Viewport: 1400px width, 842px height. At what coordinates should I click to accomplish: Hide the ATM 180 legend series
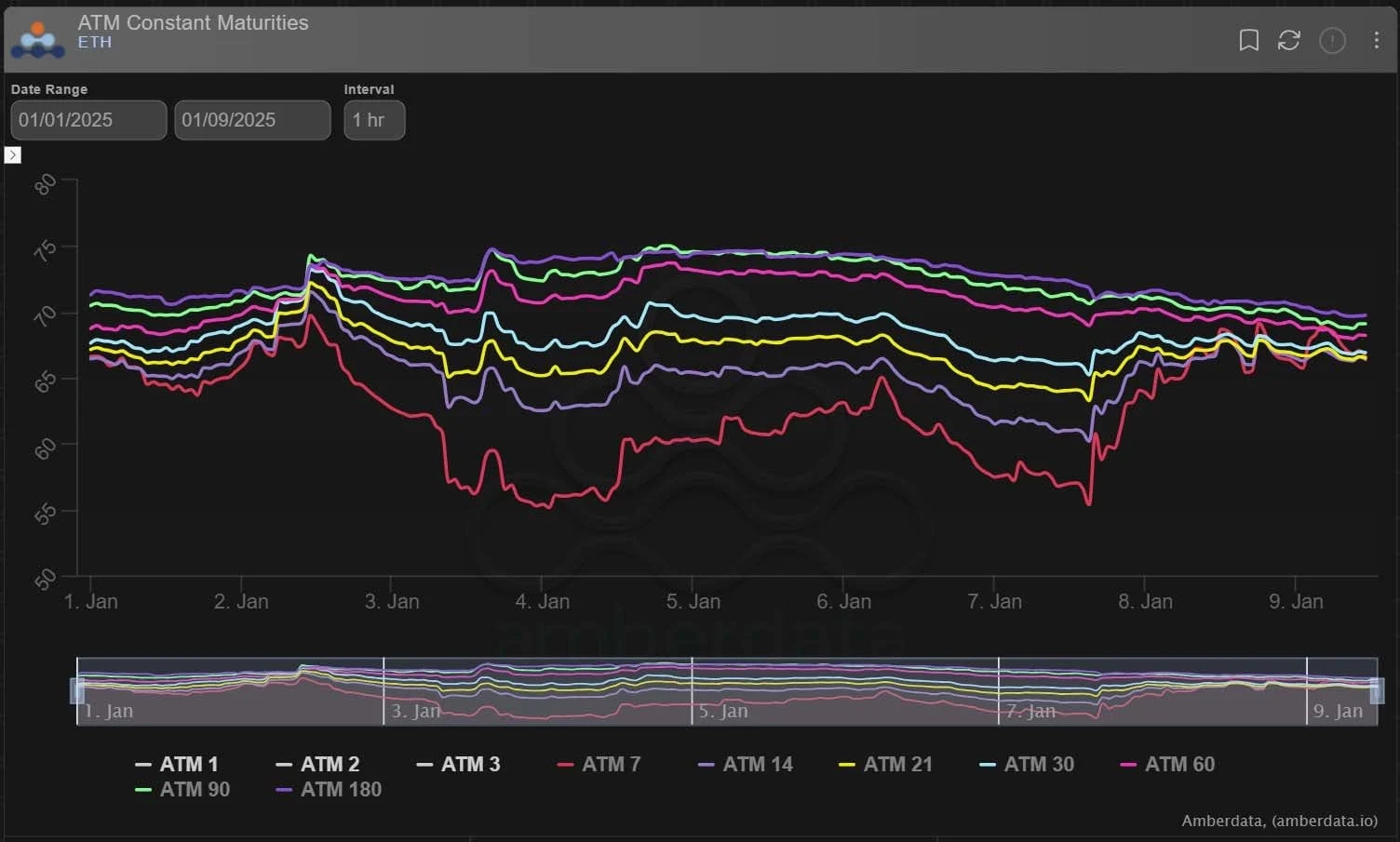click(x=329, y=789)
